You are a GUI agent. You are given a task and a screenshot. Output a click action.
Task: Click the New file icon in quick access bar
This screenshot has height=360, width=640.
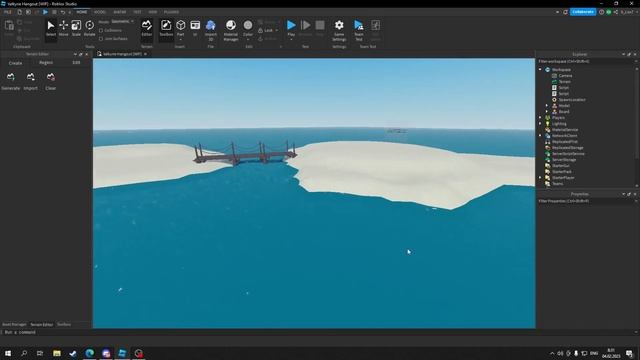point(20,12)
